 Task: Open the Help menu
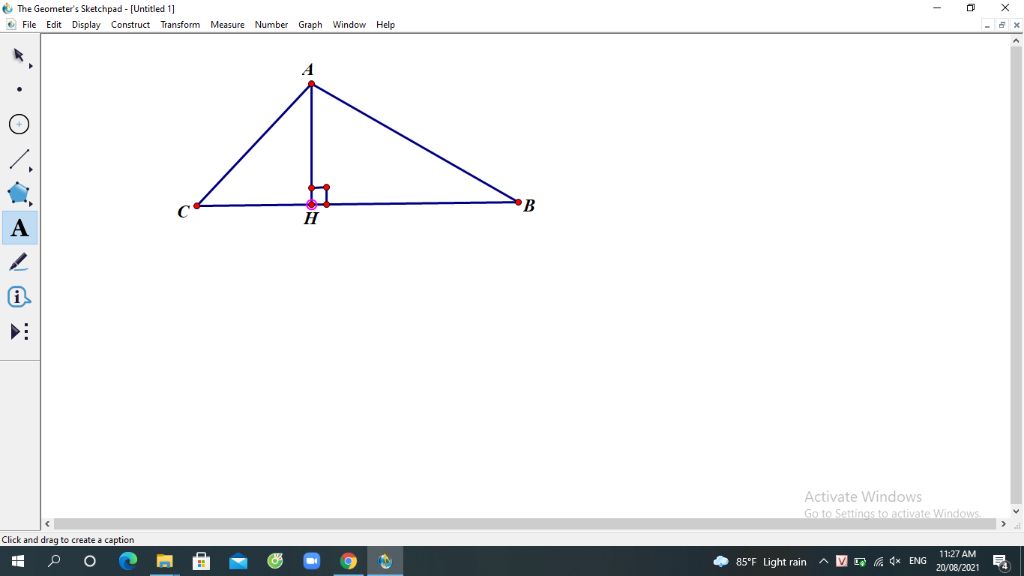click(385, 25)
